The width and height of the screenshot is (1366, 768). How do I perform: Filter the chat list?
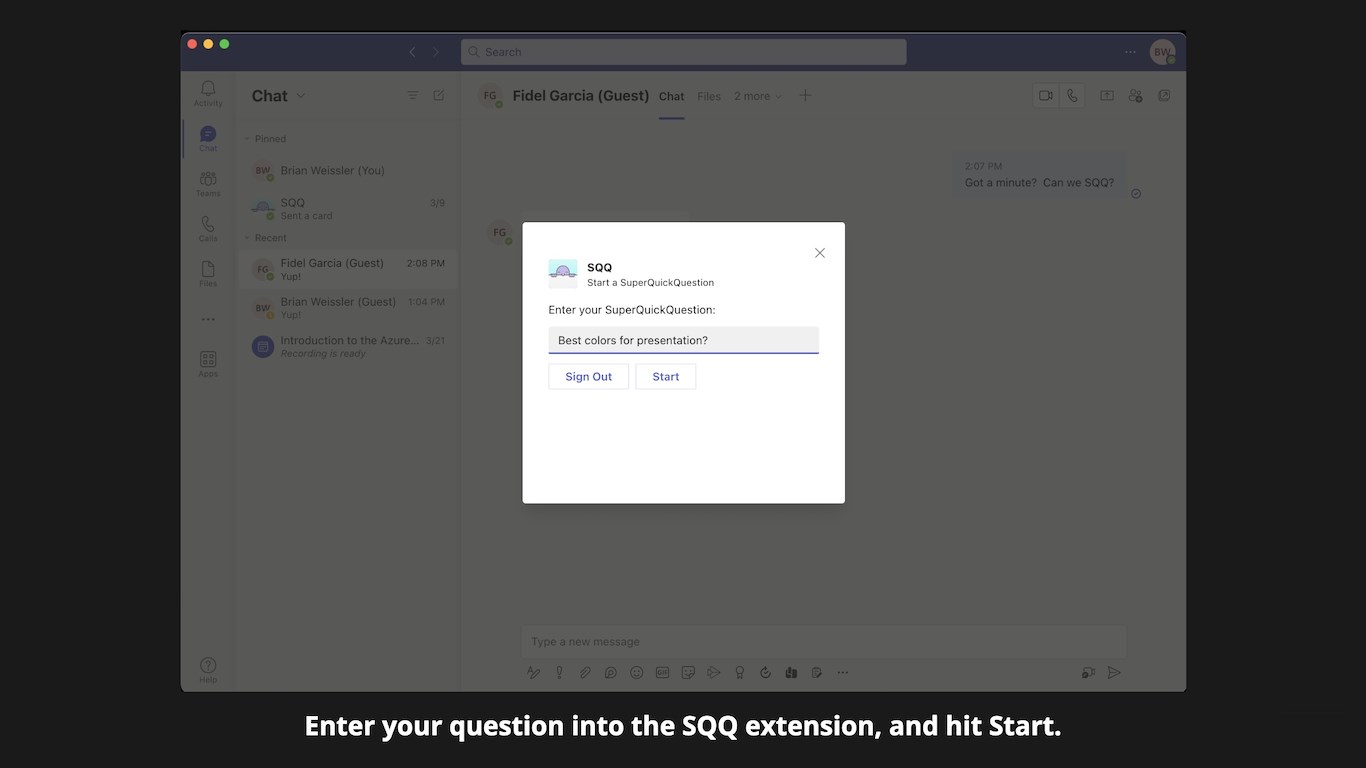tap(412, 95)
